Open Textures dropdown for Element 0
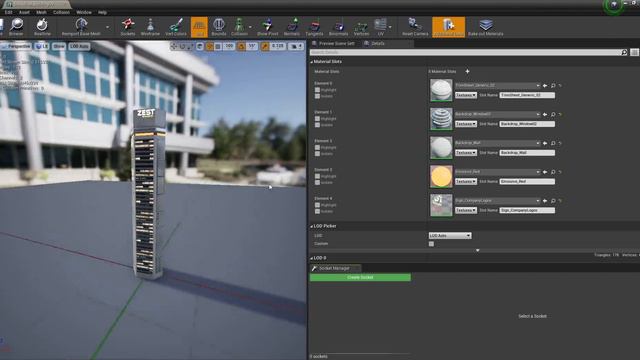Screen dimensions: 640x360 pyautogui.click(x=466, y=95)
